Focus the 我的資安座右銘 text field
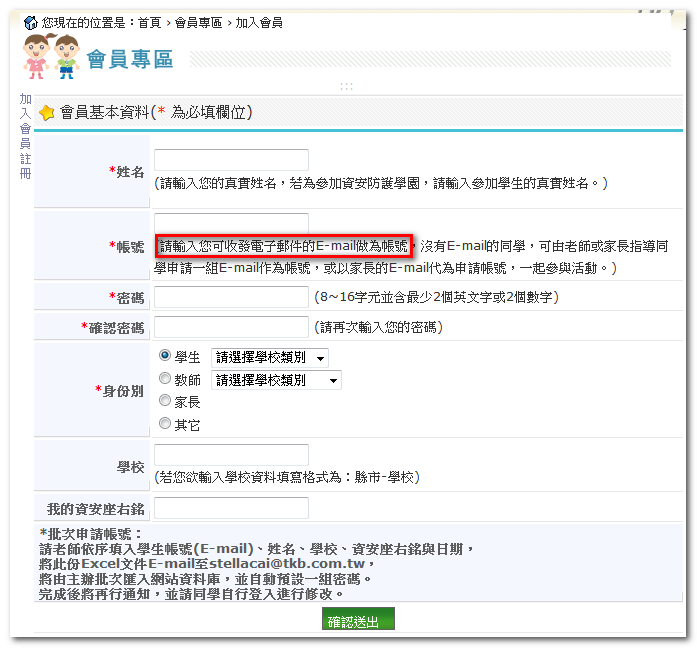Screen dimensions: 697x648 point(231,508)
